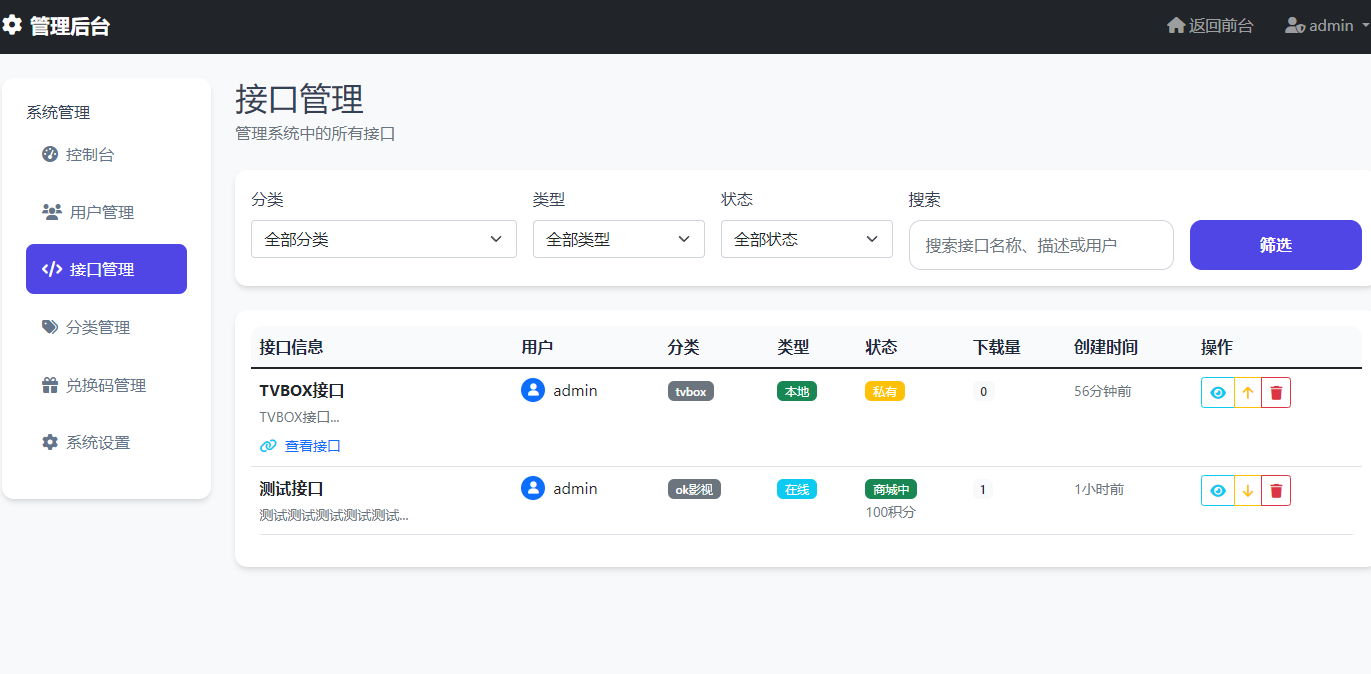Viewport: 1371px width, 674px height.
Task: Open 分类管理 via the tag icon
Action: click(51, 326)
